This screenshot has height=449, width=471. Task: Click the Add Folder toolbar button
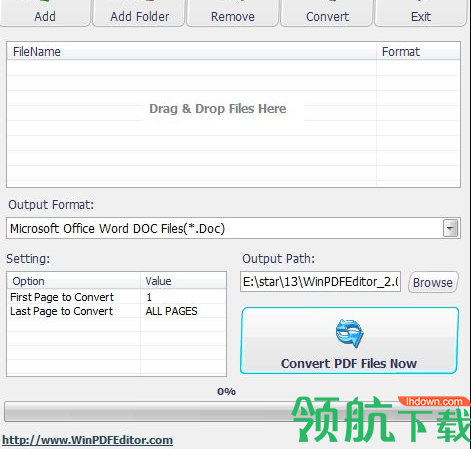click(x=139, y=13)
